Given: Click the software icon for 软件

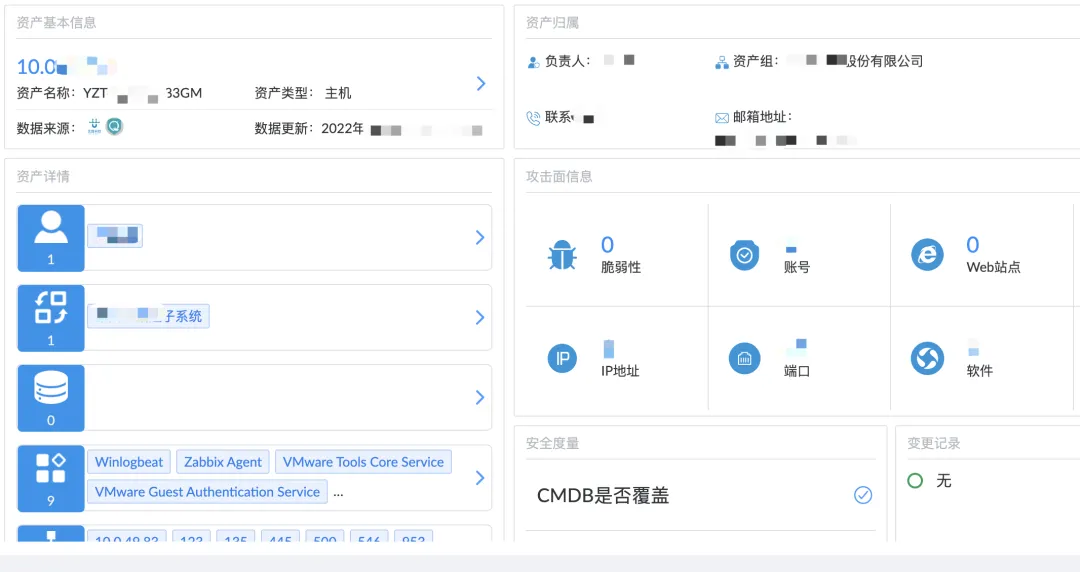Looking at the screenshot, I should (x=927, y=358).
